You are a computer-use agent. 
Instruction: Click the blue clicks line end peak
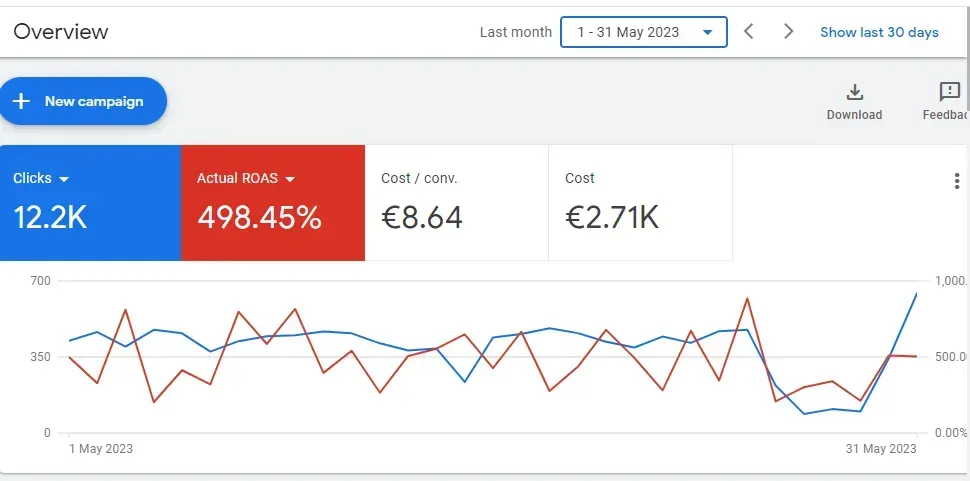916,294
